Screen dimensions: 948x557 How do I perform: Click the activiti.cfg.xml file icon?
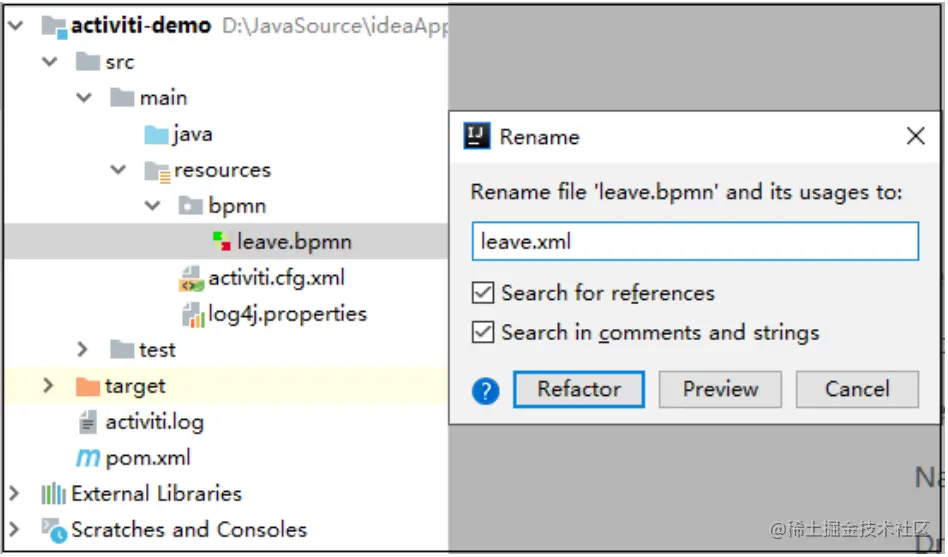[x=191, y=278]
